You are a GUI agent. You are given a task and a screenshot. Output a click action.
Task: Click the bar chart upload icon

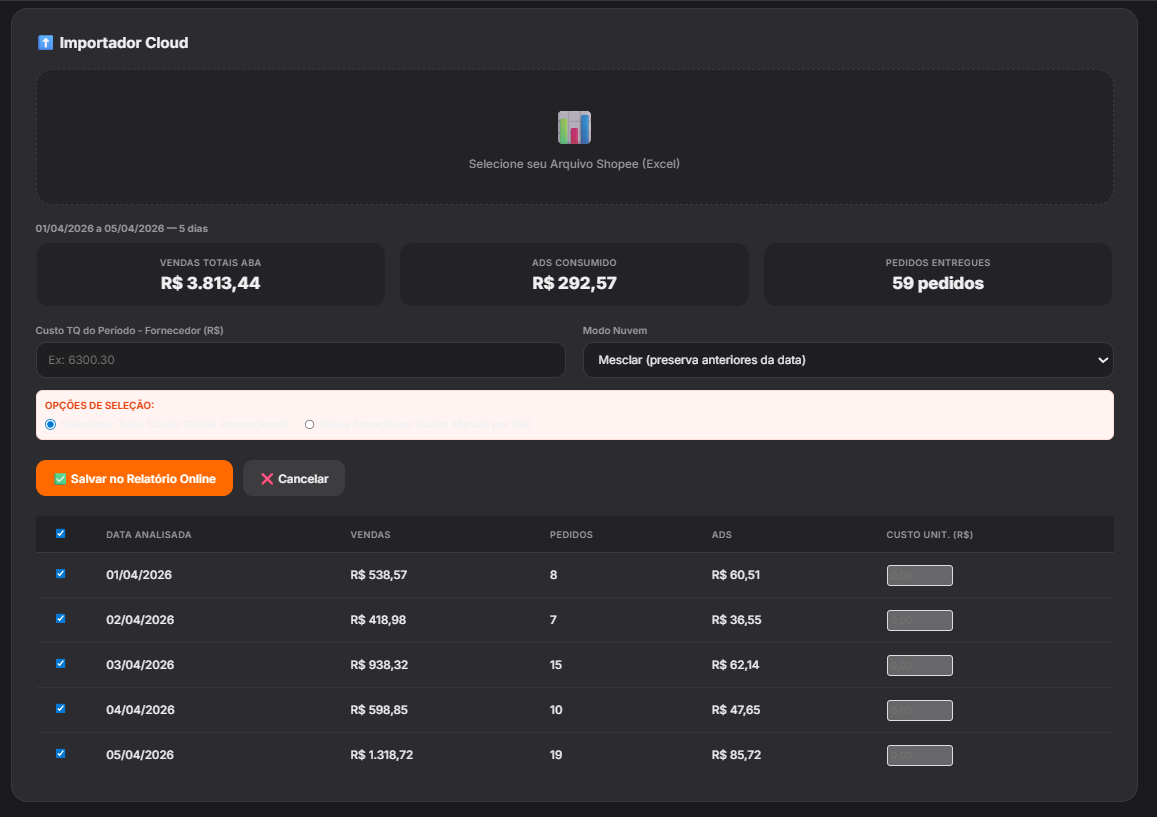pyautogui.click(x=574, y=128)
